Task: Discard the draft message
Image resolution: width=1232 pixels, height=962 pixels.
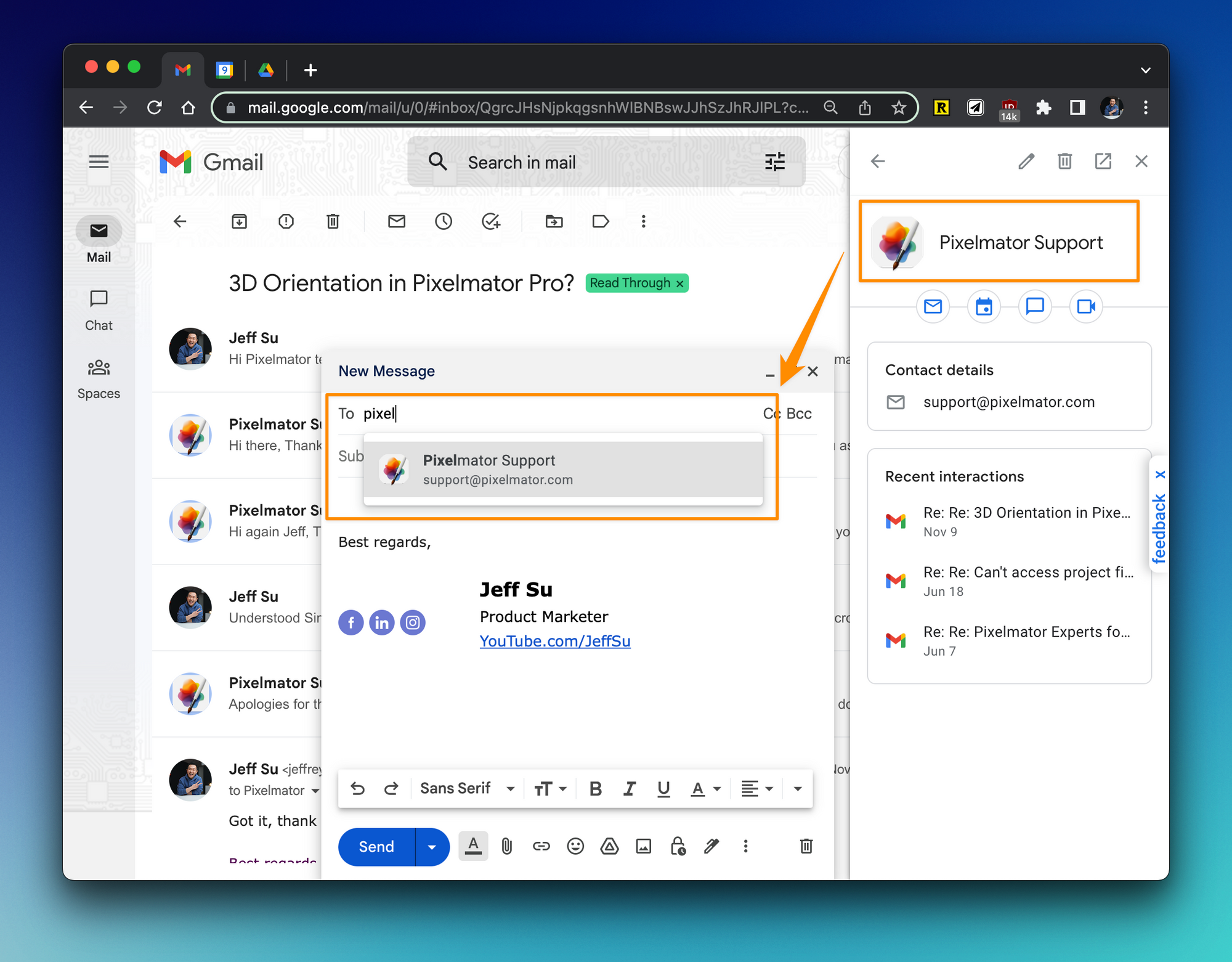Action: (x=806, y=846)
